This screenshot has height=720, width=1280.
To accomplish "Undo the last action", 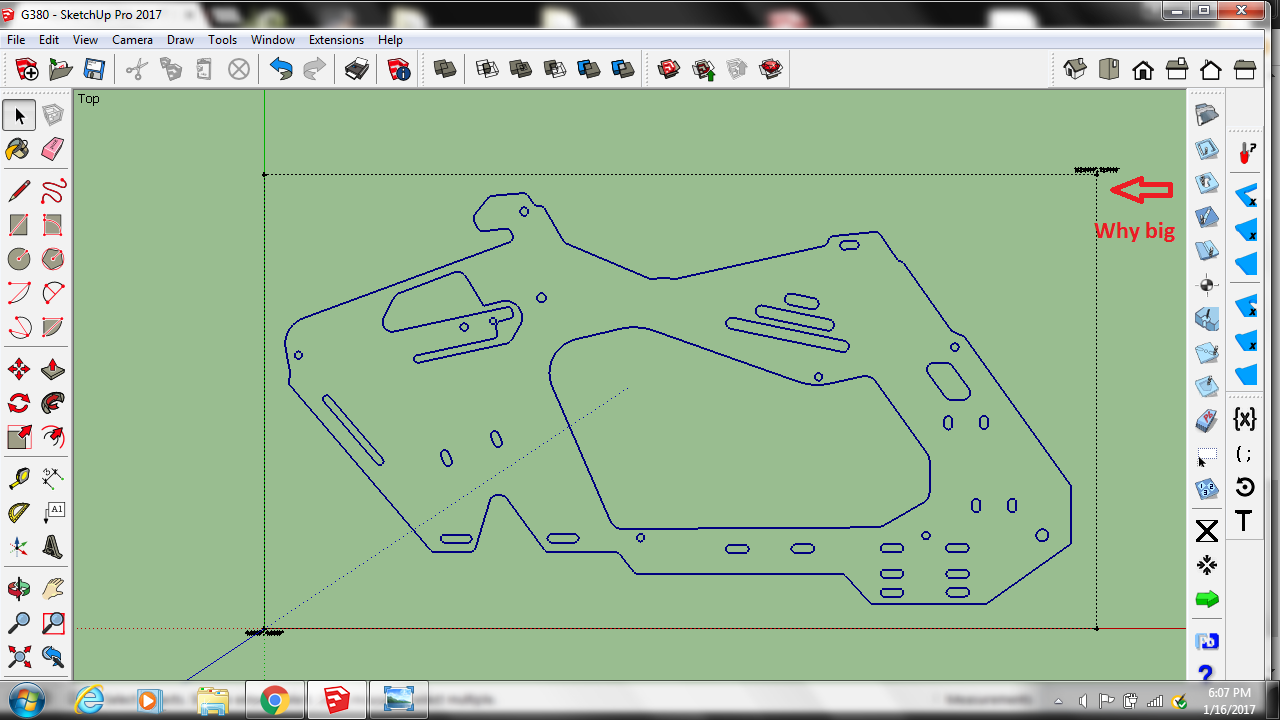I will [x=281, y=69].
